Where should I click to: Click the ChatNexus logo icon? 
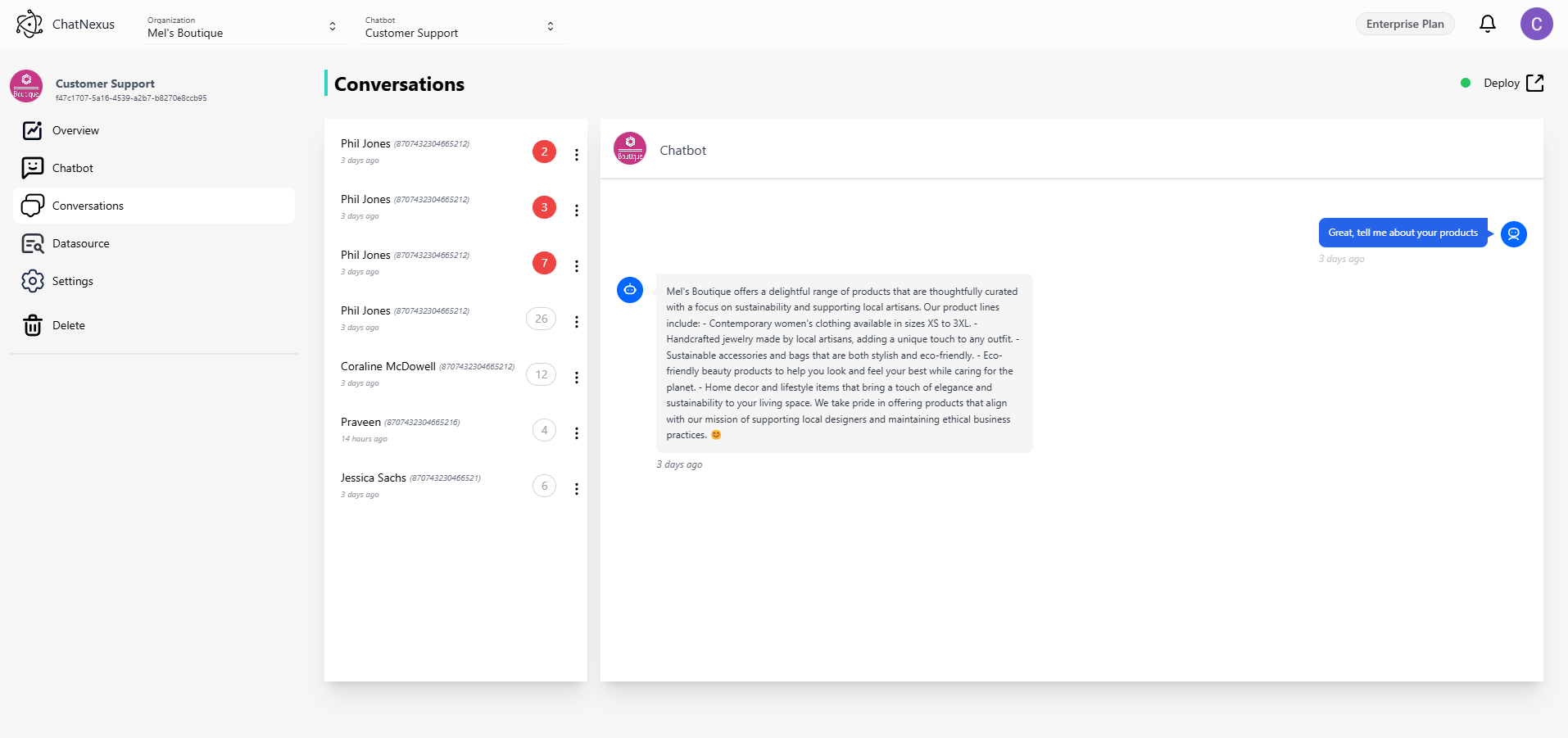[29, 24]
